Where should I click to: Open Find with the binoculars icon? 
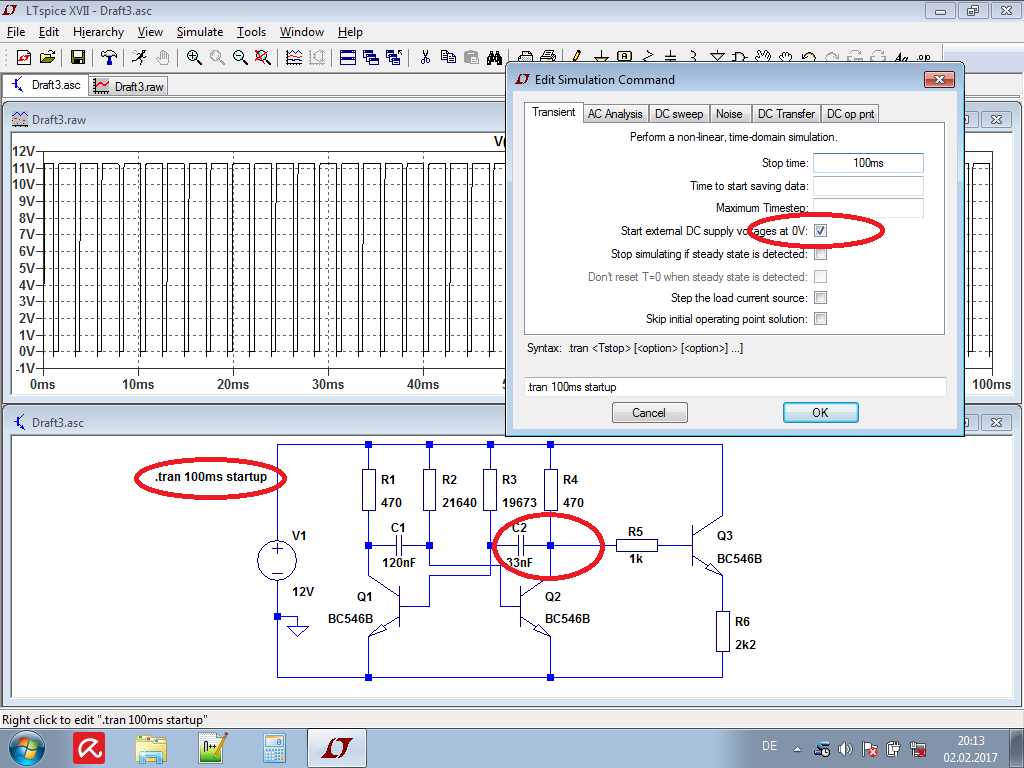point(494,57)
